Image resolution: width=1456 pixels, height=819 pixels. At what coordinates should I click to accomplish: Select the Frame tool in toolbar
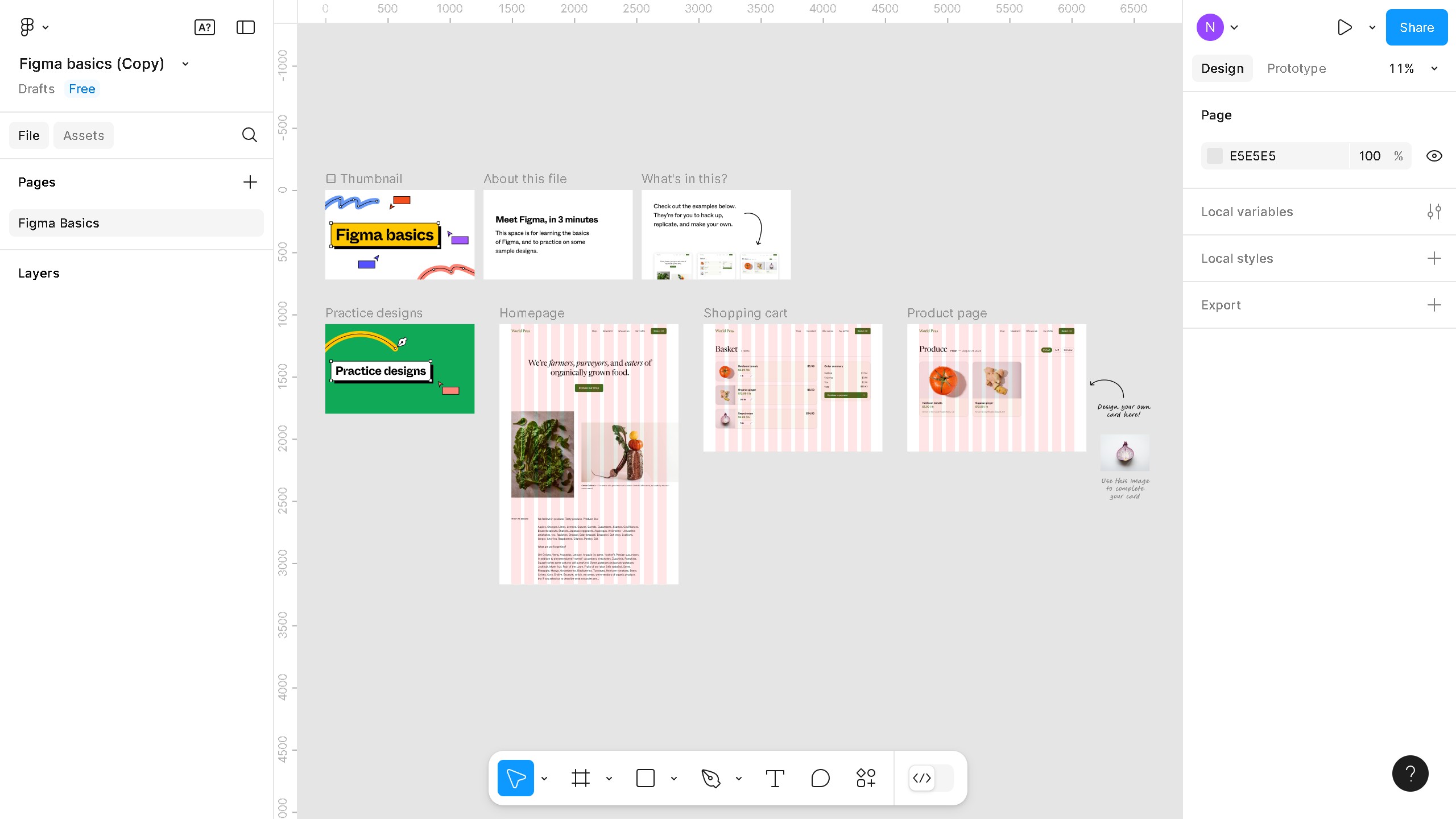580,778
